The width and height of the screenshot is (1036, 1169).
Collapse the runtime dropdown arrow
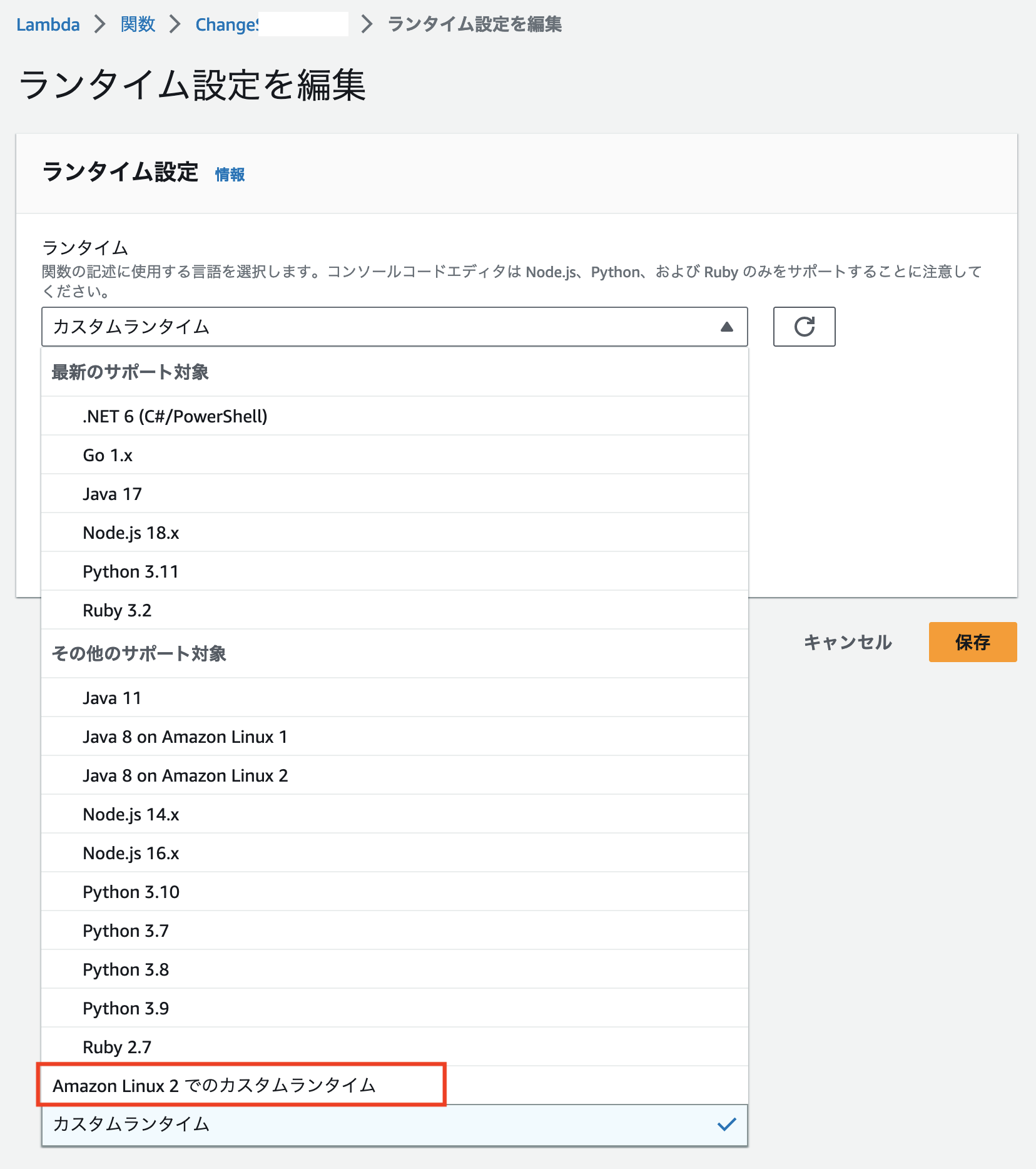point(726,326)
